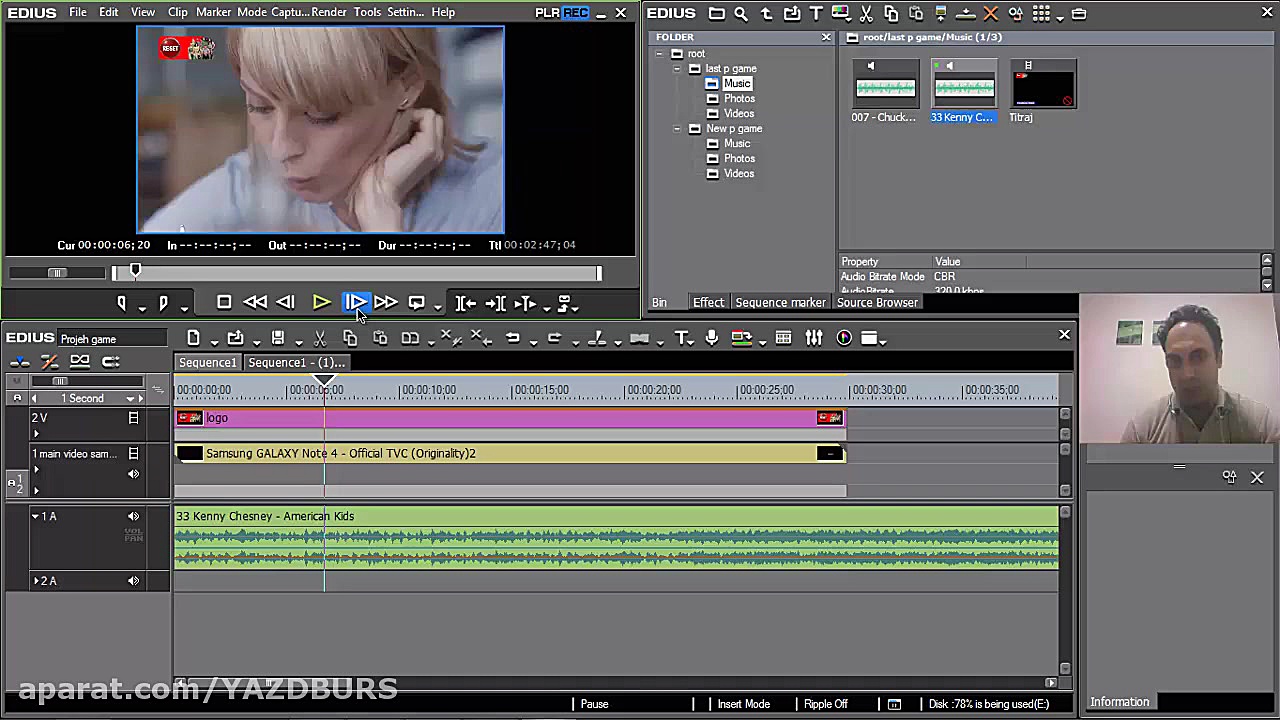Screen dimensions: 1280x720
Task: Open the Title tool (T) in timeline toolbar
Action: [x=682, y=339]
